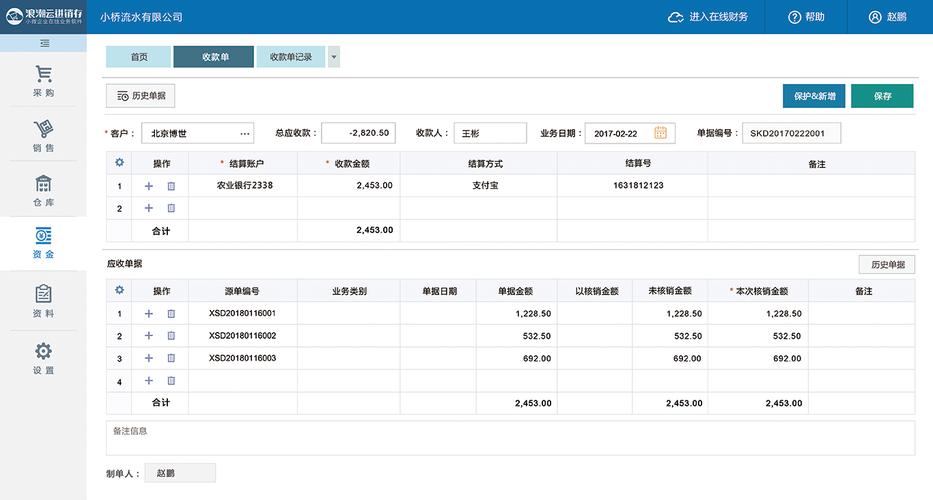Switch to the 收款单记录 tab
Screen dimensions: 933x500
[x=291, y=57]
